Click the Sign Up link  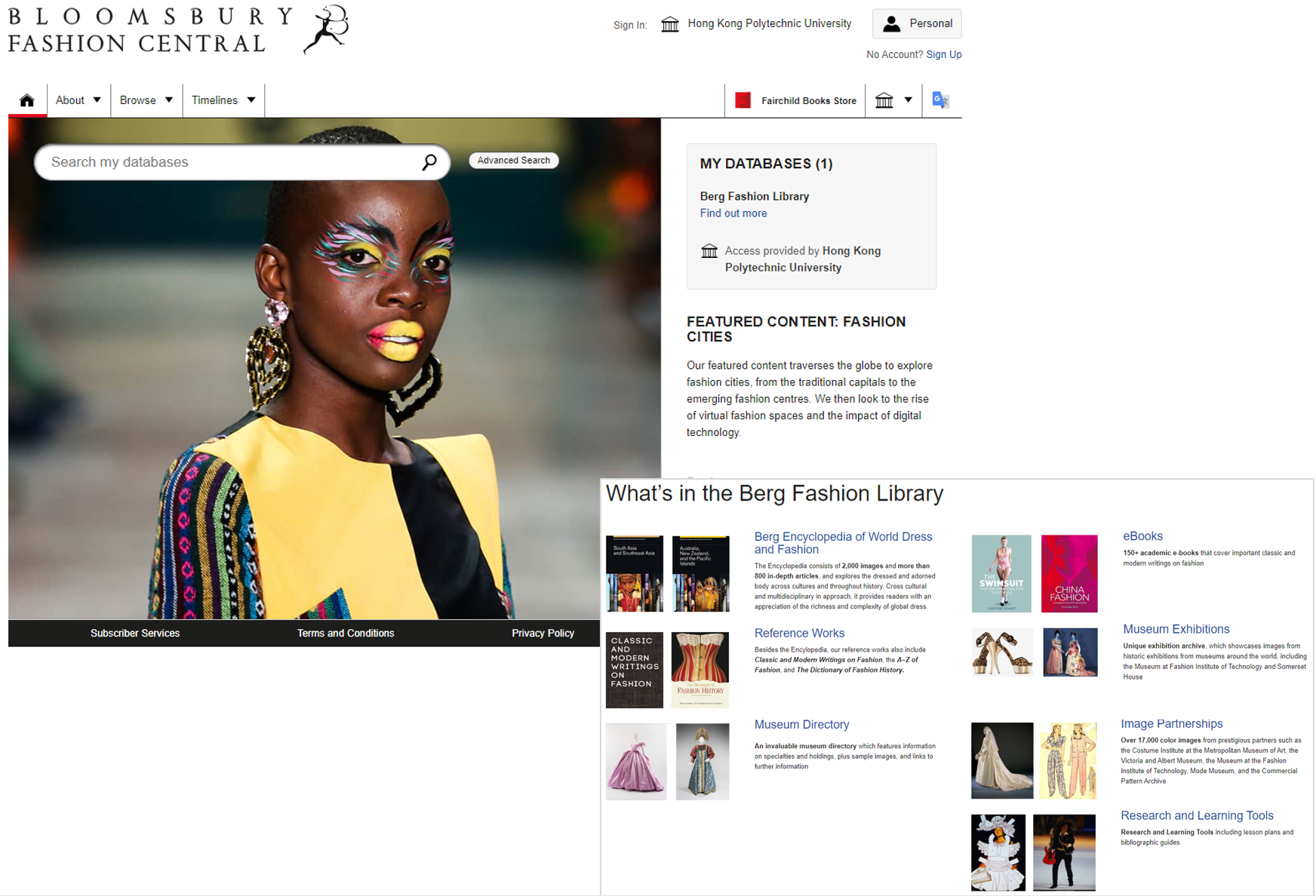[x=944, y=54]
